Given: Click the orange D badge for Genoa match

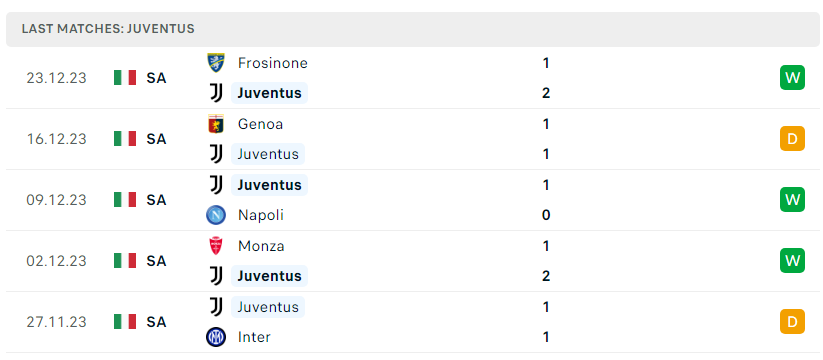Looking at the screenshot, I should (x=792, y=139).
